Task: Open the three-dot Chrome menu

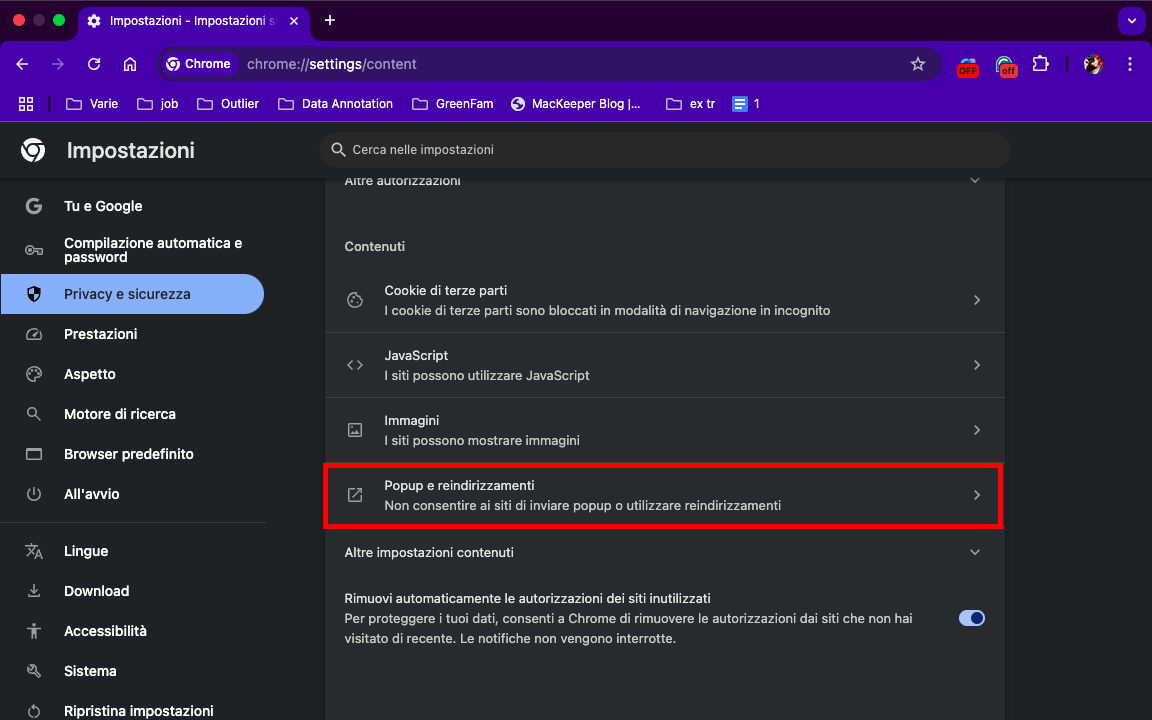Action: tap(1130, 63)
